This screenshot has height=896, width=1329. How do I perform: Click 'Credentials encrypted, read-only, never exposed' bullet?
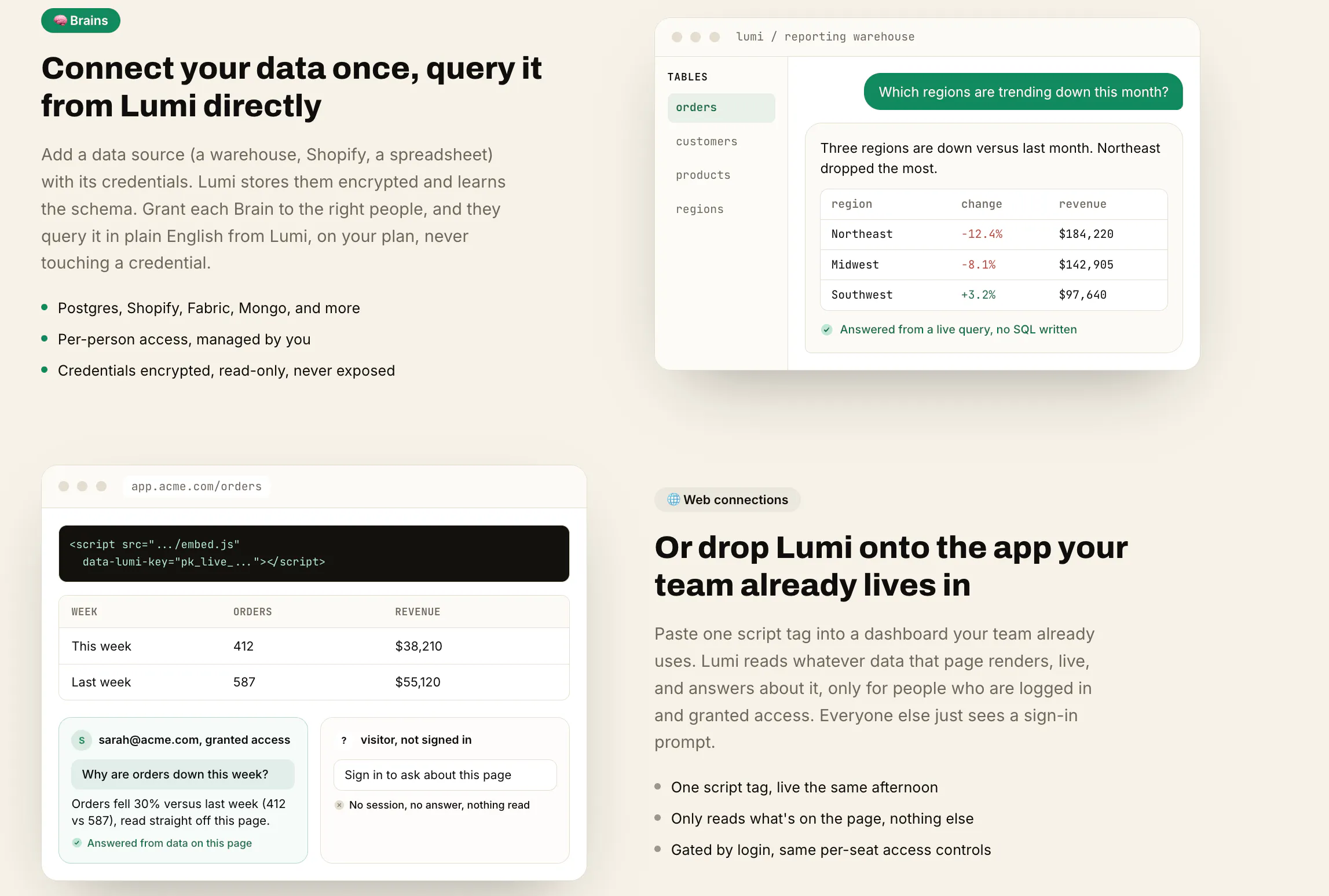coord(226,370)
